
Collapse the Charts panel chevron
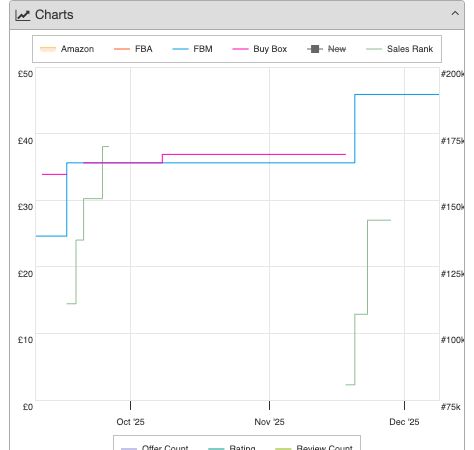click(455, 14)
